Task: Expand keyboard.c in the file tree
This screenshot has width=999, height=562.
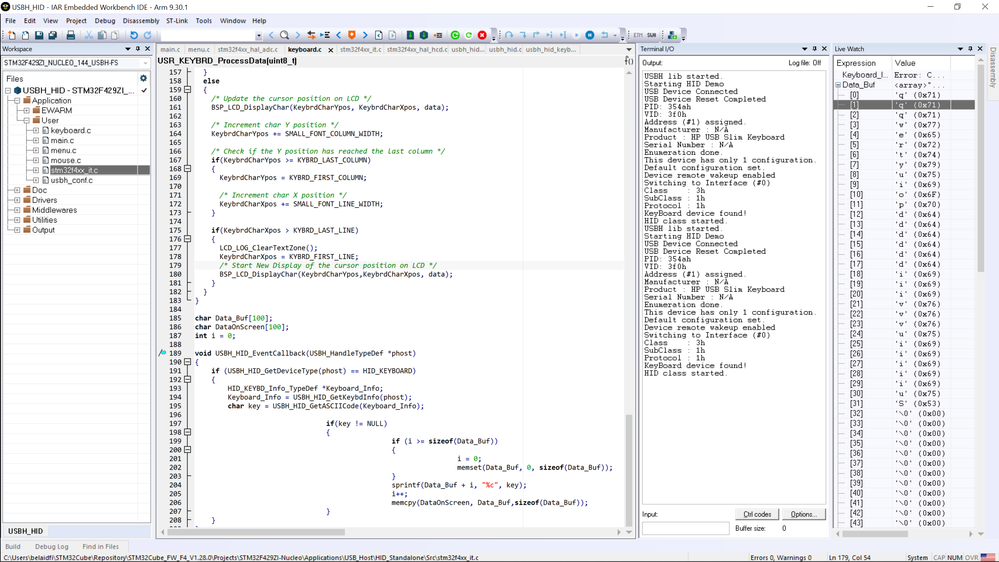Action: 36,131
